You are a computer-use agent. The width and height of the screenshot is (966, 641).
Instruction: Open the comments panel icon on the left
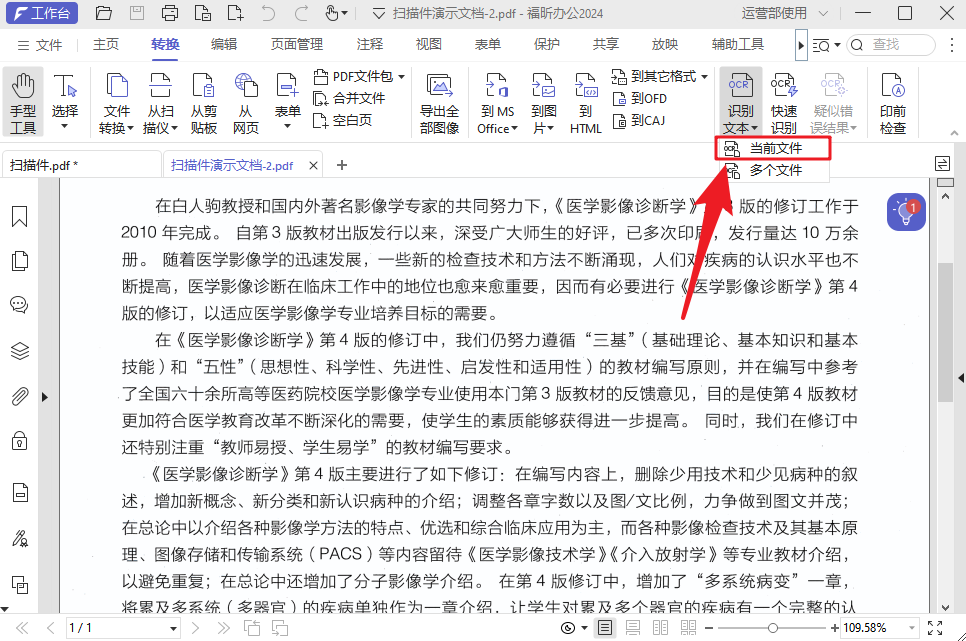pyautogui.click(x=19, y=305)
